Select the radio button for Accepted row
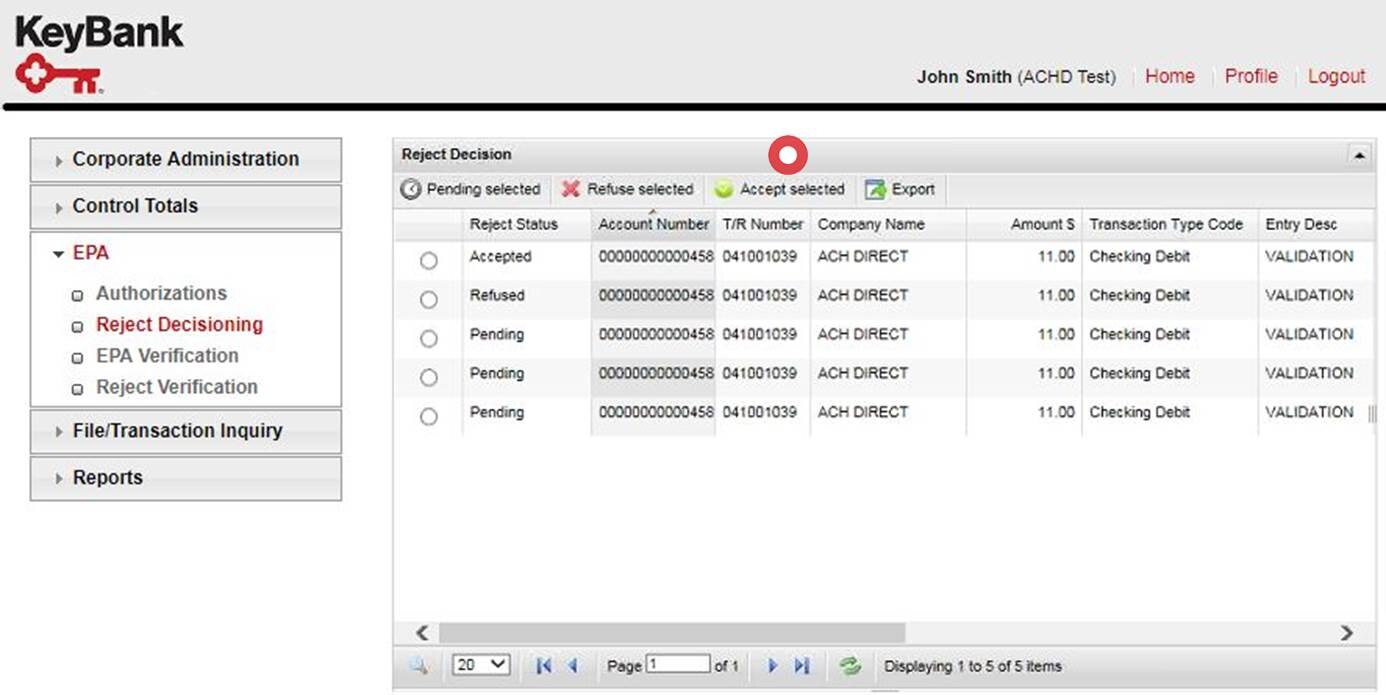 coord(429,261)
